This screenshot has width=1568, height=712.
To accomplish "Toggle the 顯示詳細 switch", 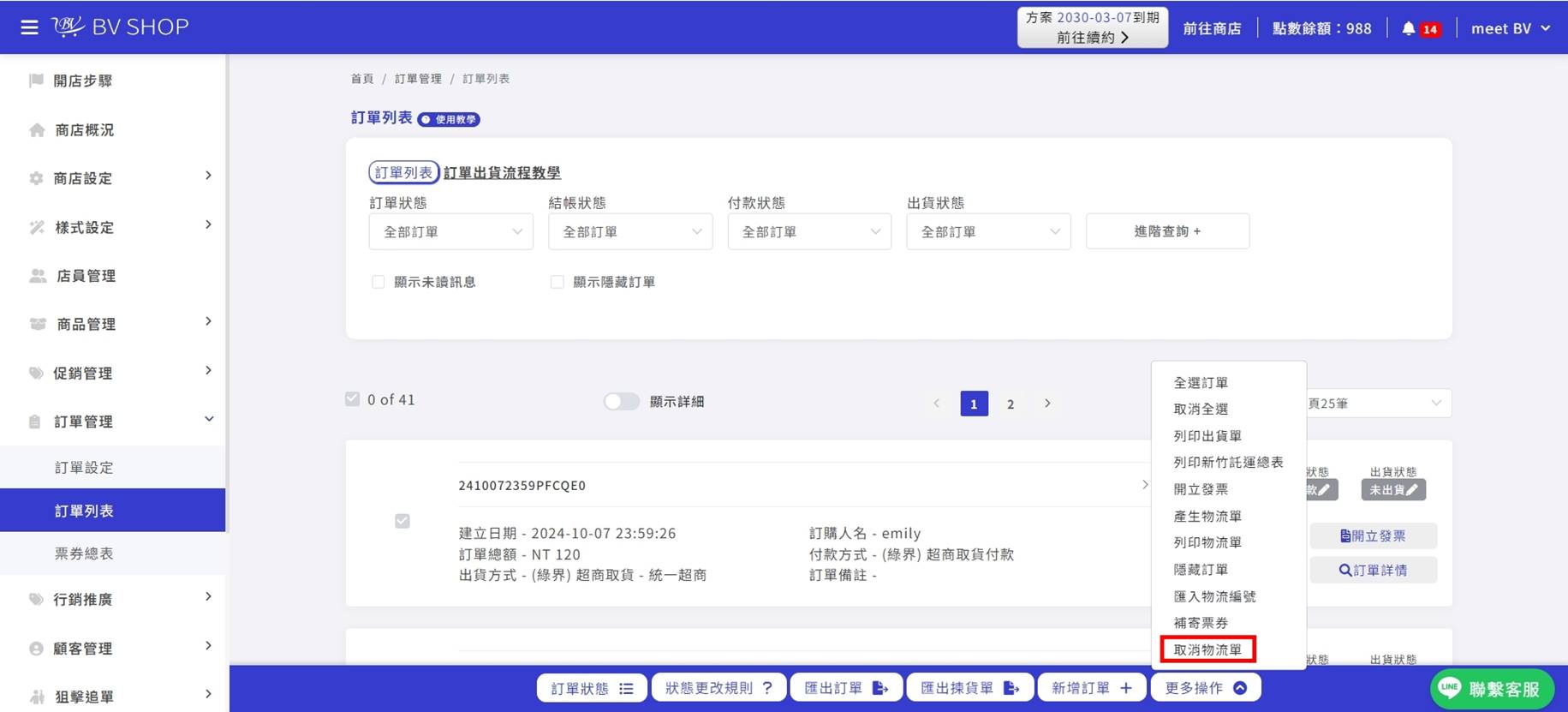I will pos(622,401).
